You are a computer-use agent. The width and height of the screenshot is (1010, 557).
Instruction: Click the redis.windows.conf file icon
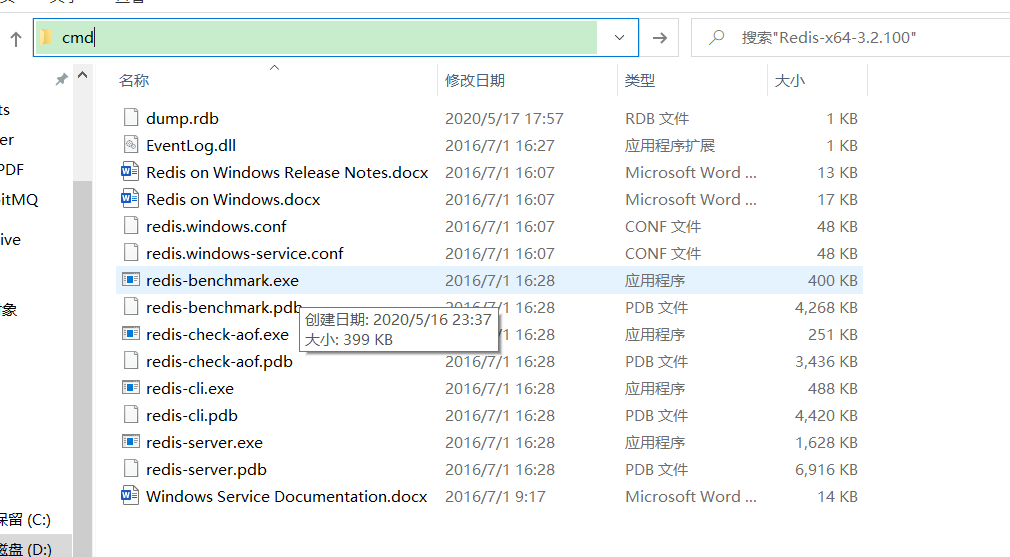(131, 225)
